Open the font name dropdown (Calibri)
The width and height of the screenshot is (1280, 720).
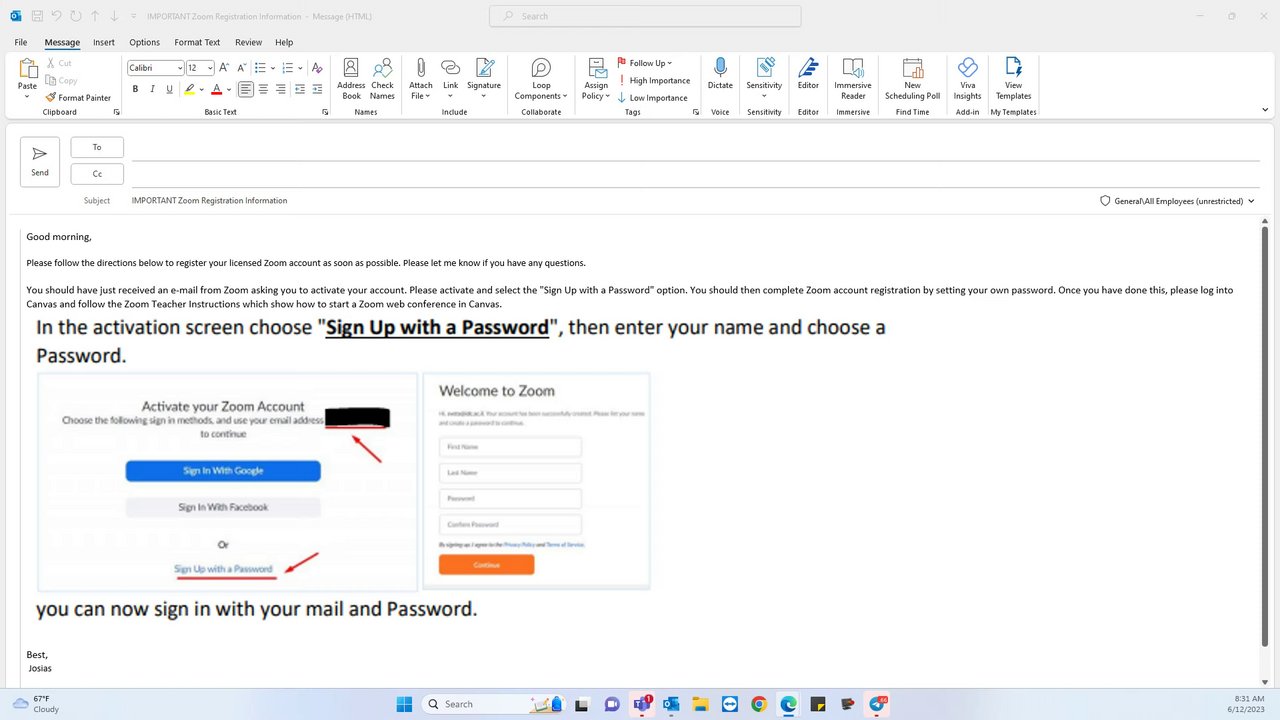coord(180,68)
